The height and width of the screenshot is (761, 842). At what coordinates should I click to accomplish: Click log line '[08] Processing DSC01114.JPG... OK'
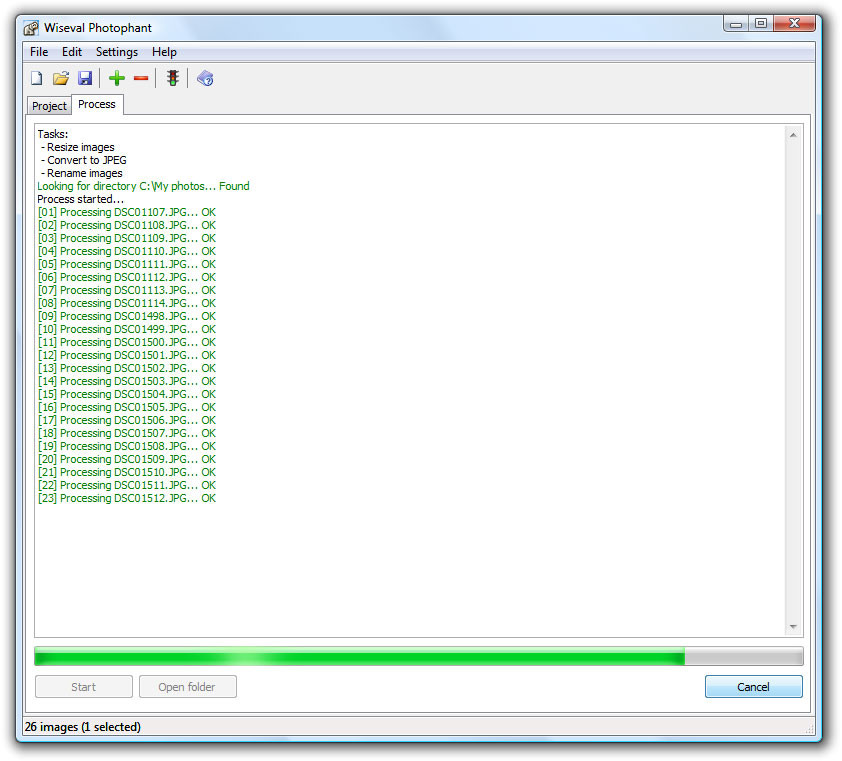click(127, 303)
